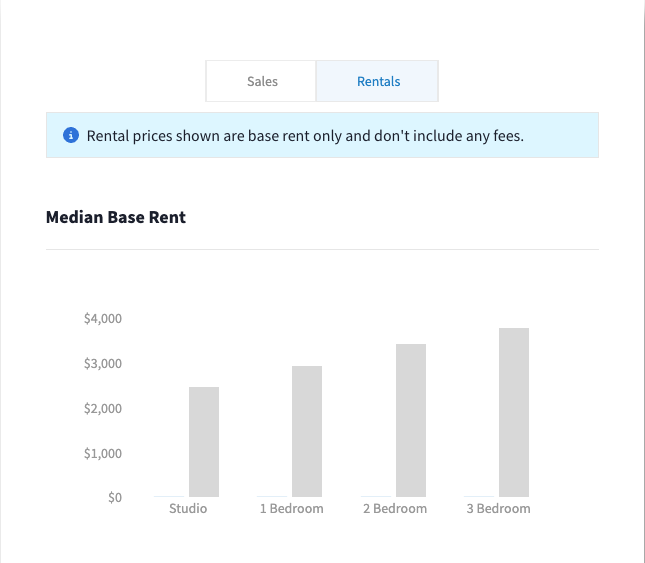Click the gray 2 Bedroom rent bar

point(411,420)
